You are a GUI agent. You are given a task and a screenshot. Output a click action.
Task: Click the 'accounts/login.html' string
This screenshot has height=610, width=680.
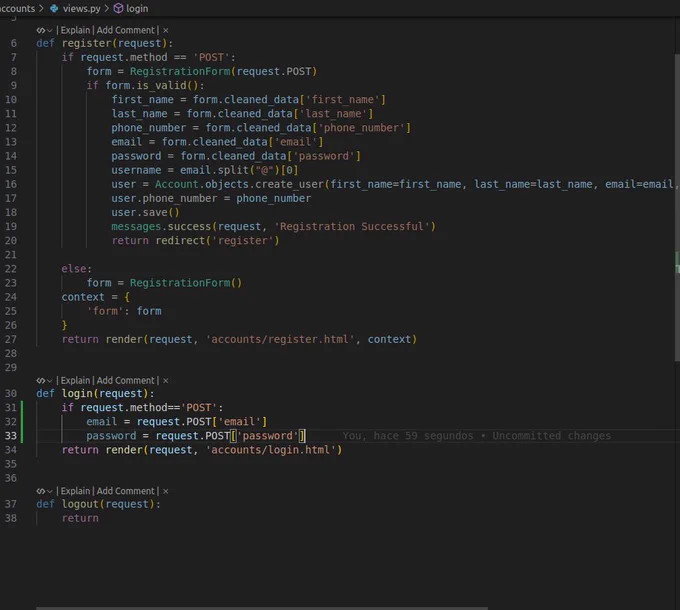click(x=270, y=450)
